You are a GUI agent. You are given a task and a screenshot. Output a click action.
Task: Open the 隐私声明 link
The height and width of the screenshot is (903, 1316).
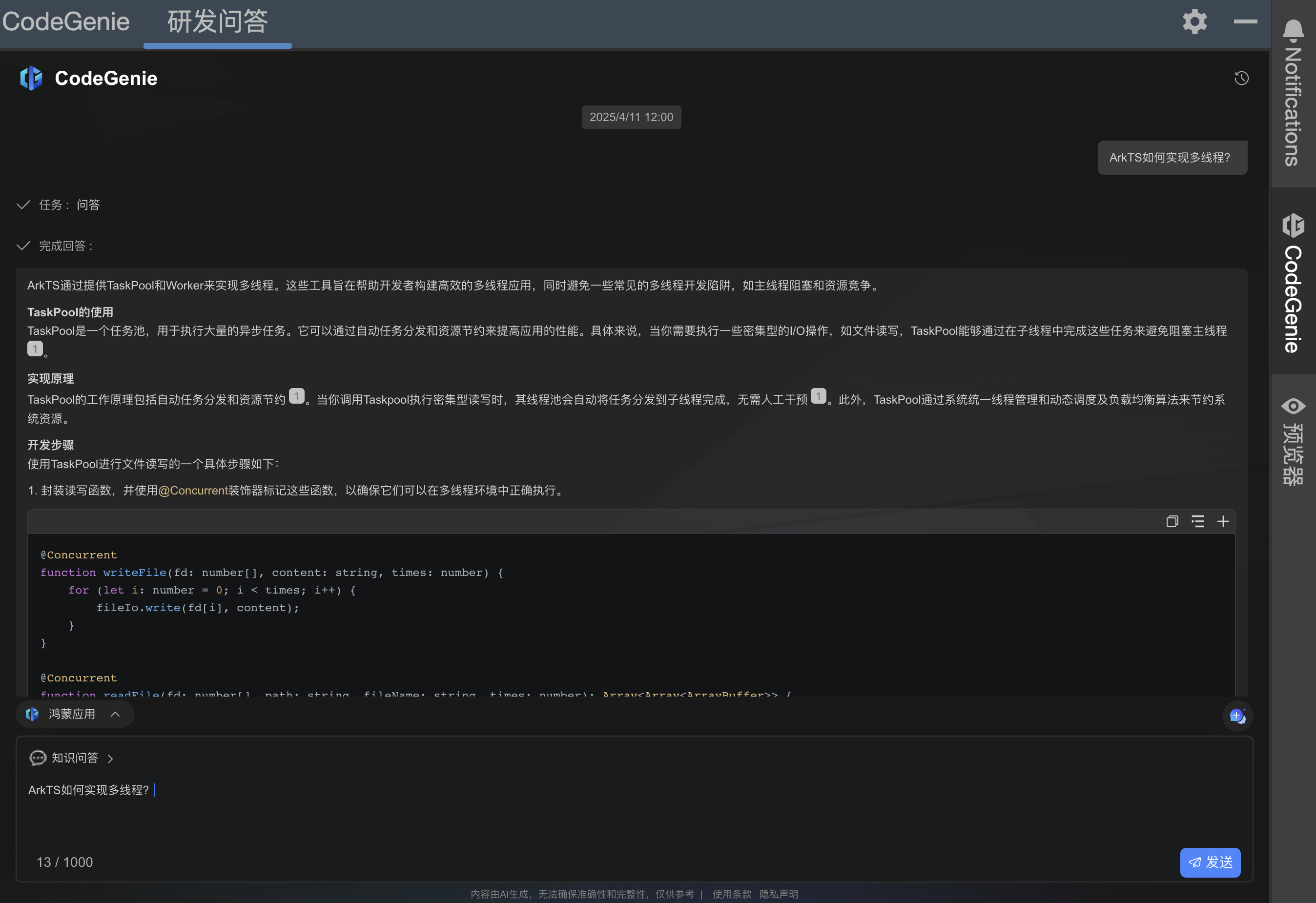779,894
